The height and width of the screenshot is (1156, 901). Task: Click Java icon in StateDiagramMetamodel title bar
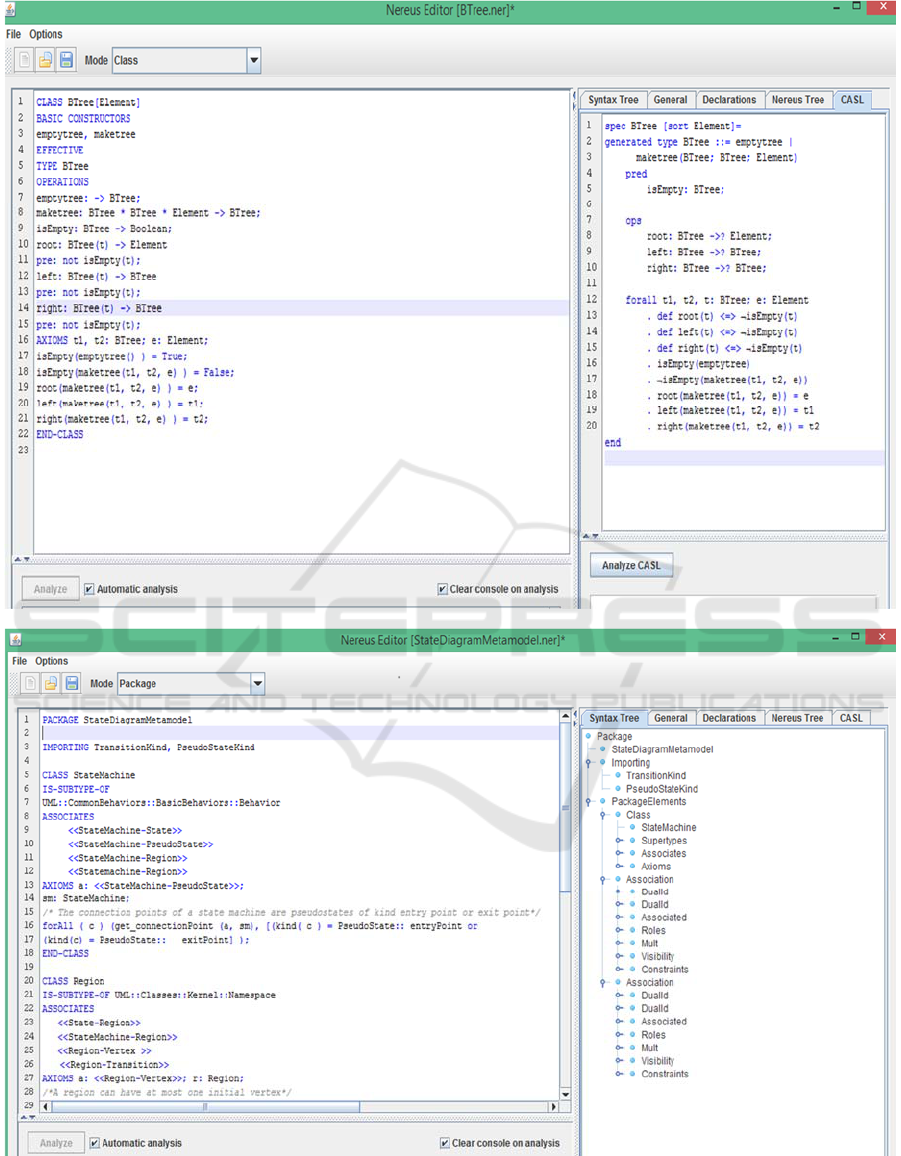(x=15, y=639)
